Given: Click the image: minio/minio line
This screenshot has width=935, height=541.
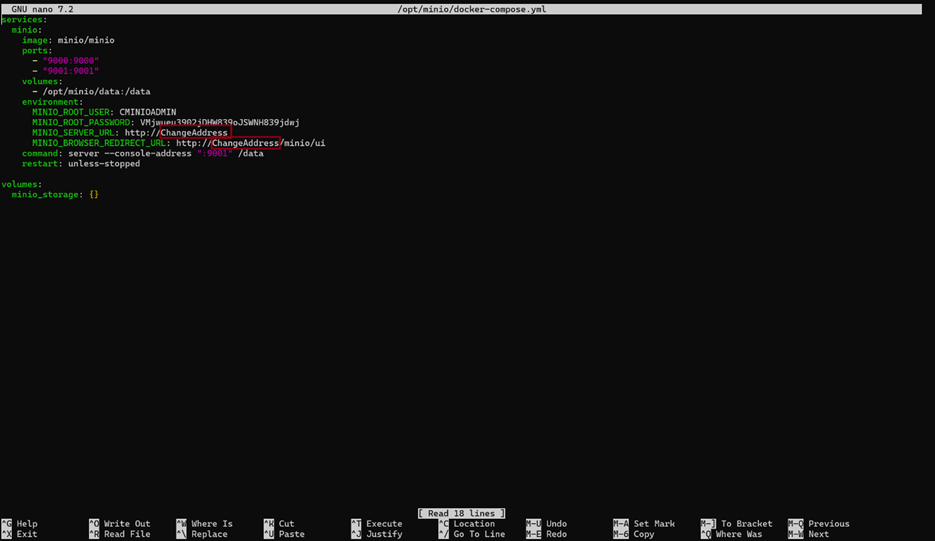Looking at the screenshot, I should pos(68,40).
